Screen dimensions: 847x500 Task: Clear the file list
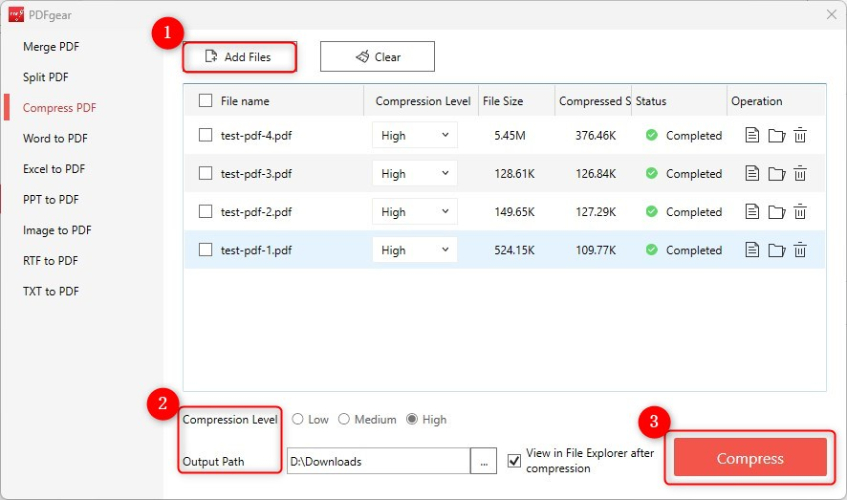[x=377, y=57]
